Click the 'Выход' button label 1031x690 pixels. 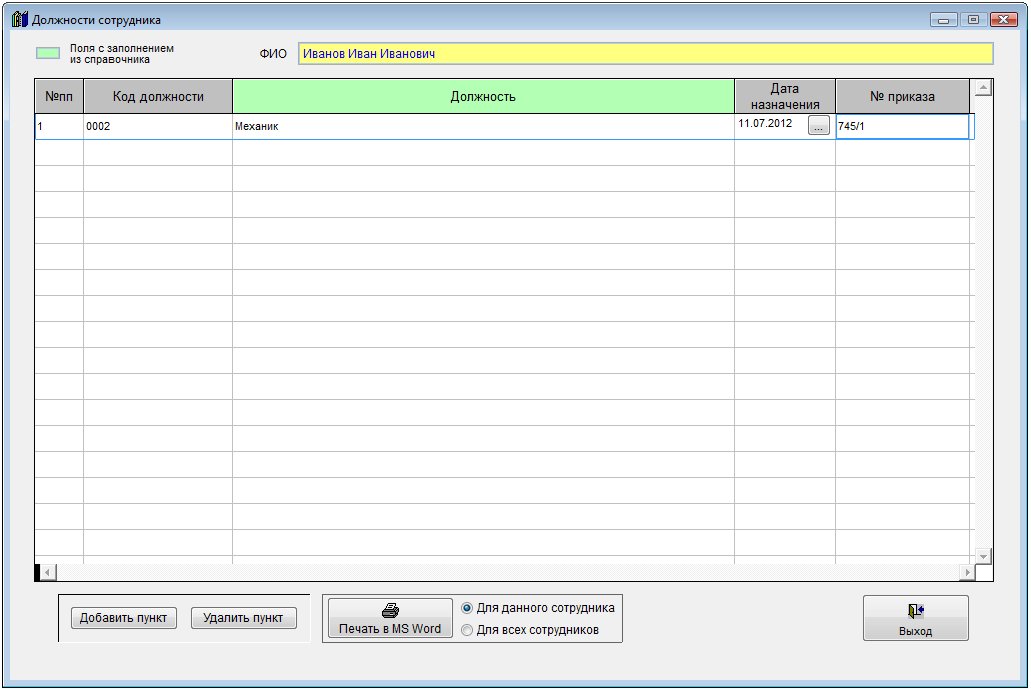915,631
